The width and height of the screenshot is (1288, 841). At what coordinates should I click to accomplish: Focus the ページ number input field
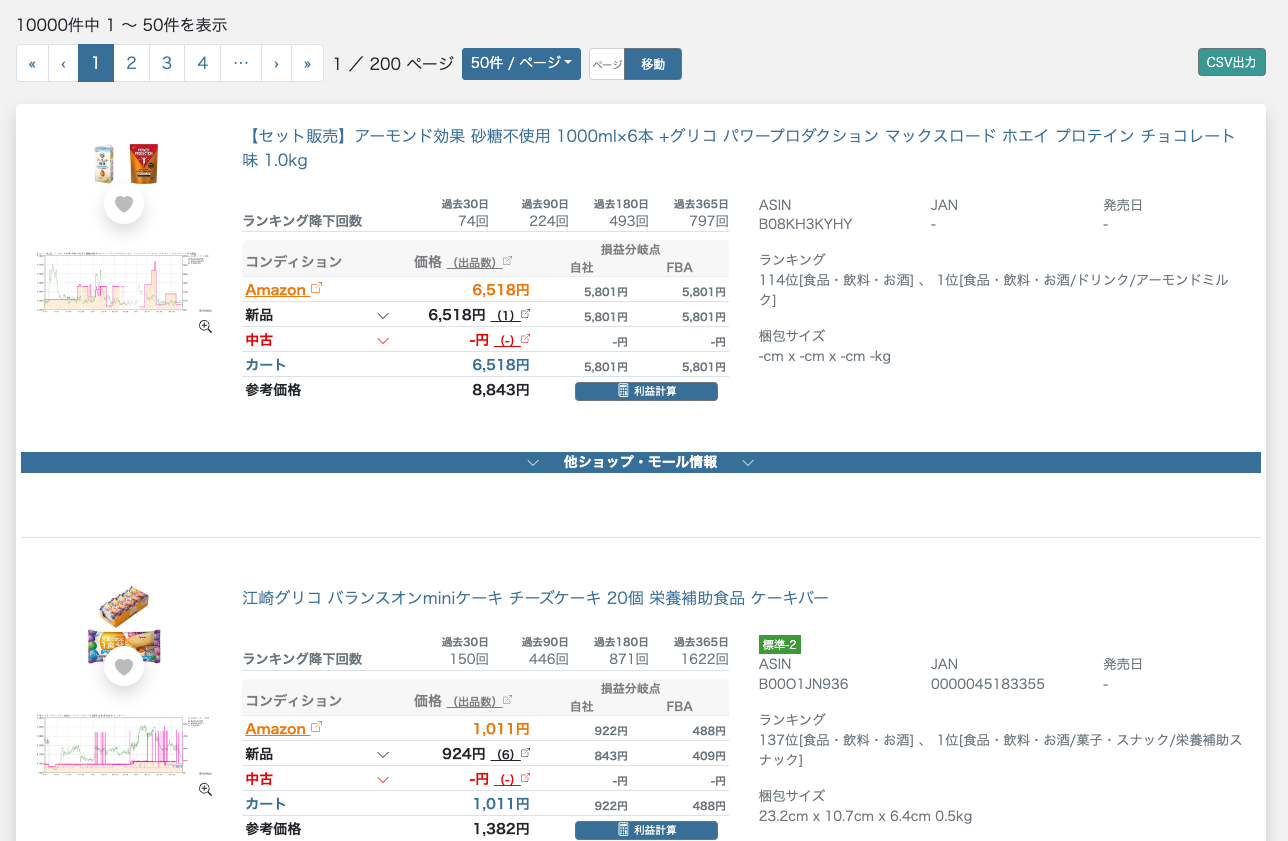click(x=607, y=64)
